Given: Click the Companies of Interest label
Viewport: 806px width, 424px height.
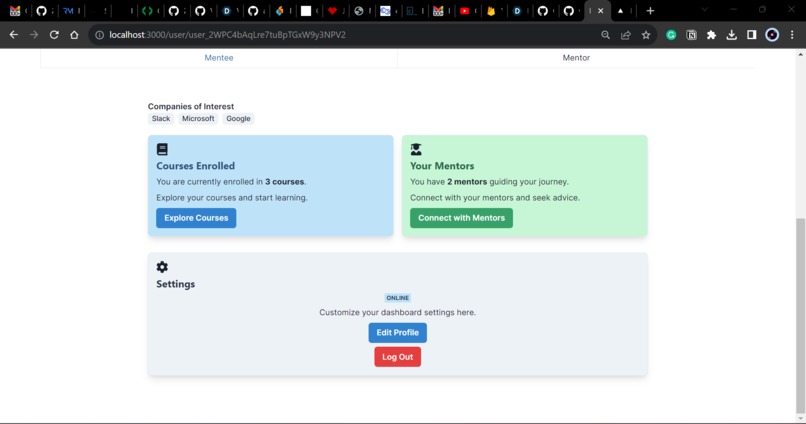Looking at the screenshot, I should click(x=191, y=106).
